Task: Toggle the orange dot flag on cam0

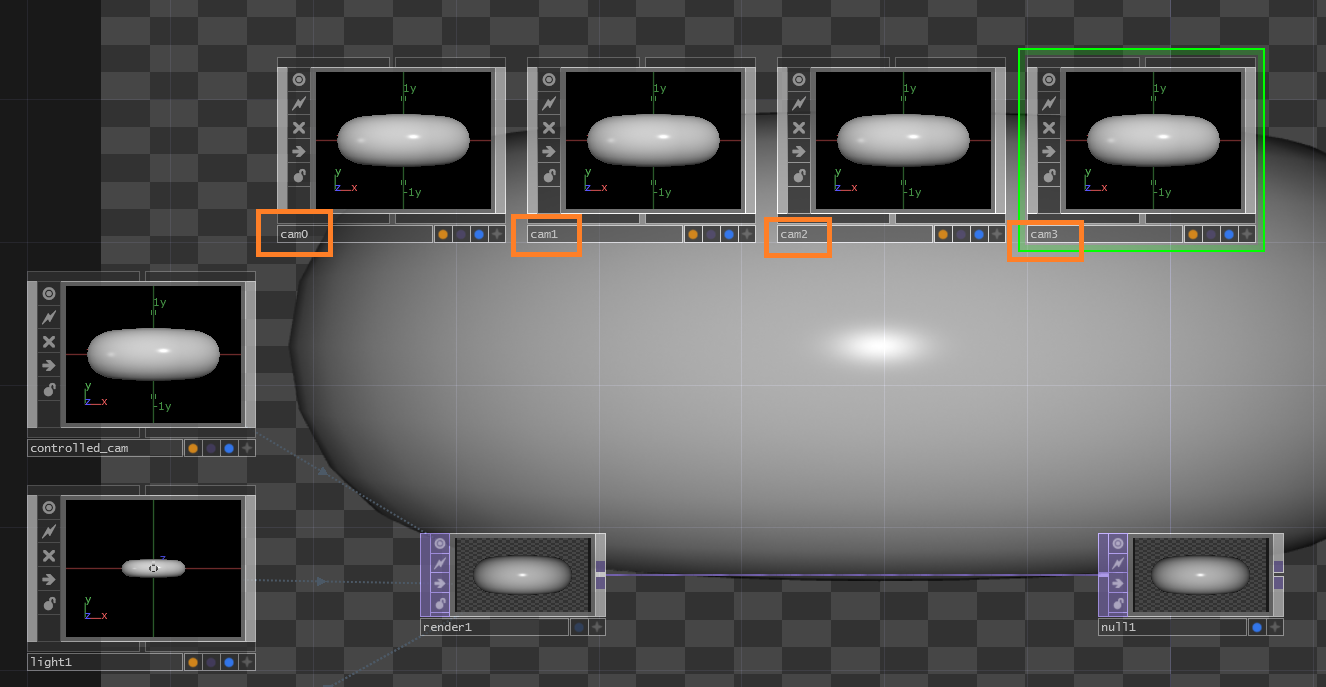Action: [443, 234]
